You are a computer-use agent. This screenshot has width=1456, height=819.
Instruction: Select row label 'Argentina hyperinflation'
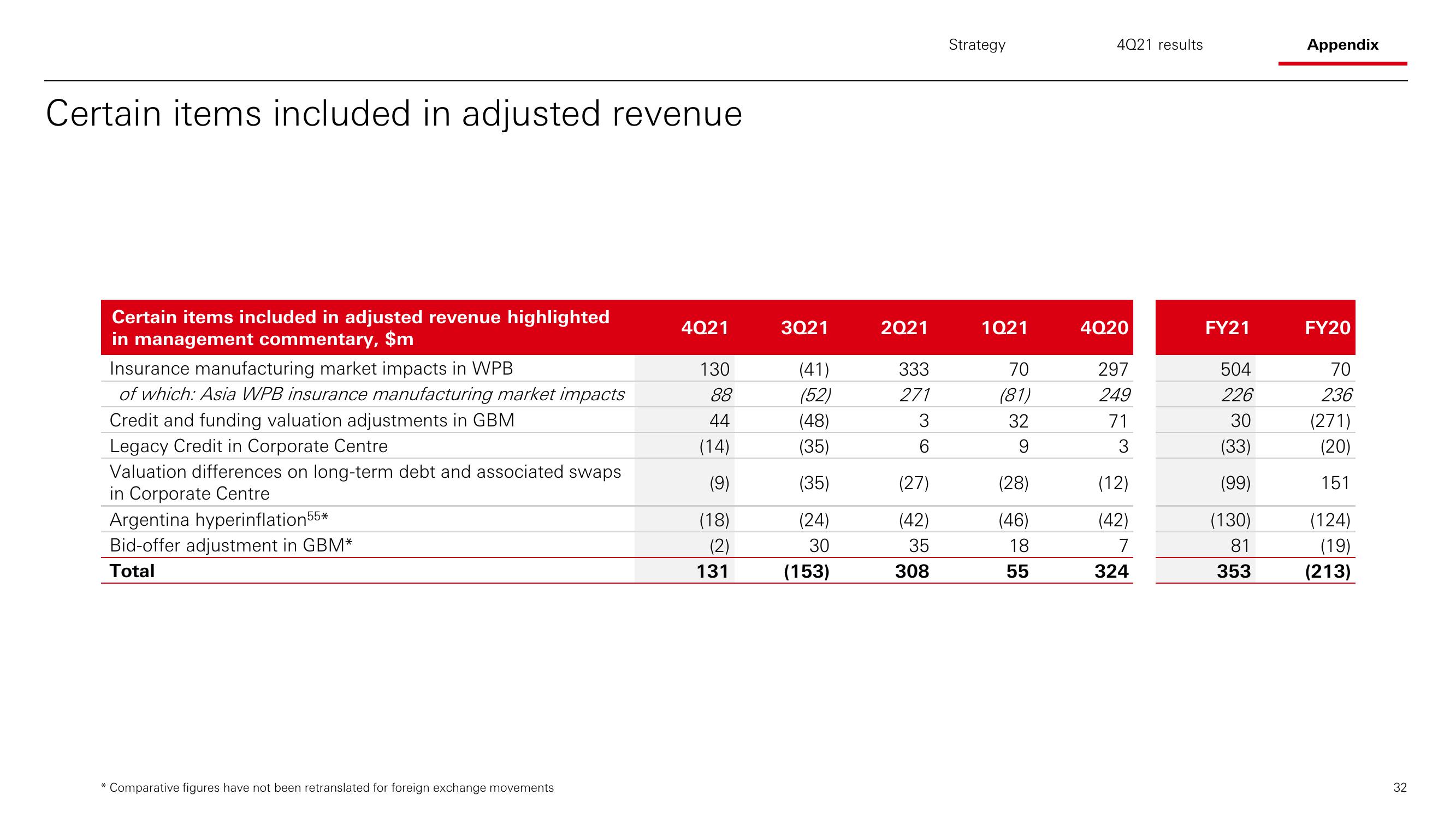220,519
